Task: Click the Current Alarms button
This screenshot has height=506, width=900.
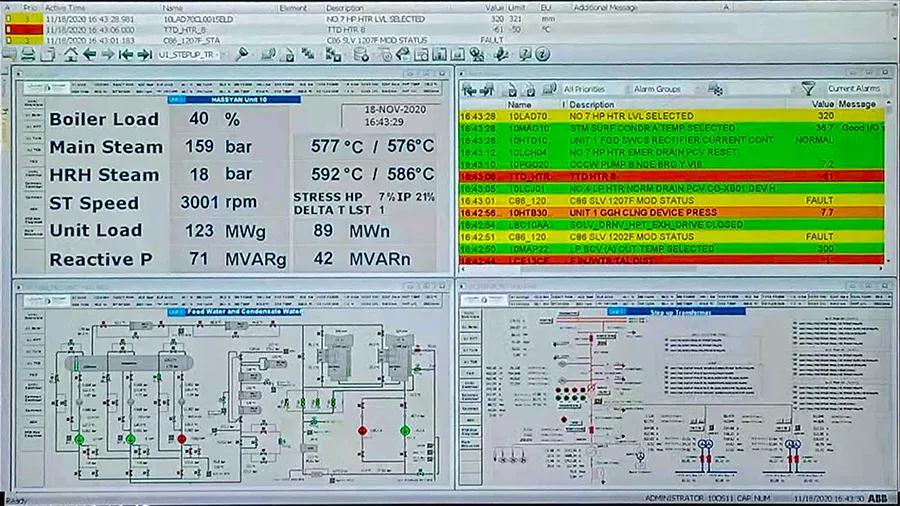Action: point(852,89)
